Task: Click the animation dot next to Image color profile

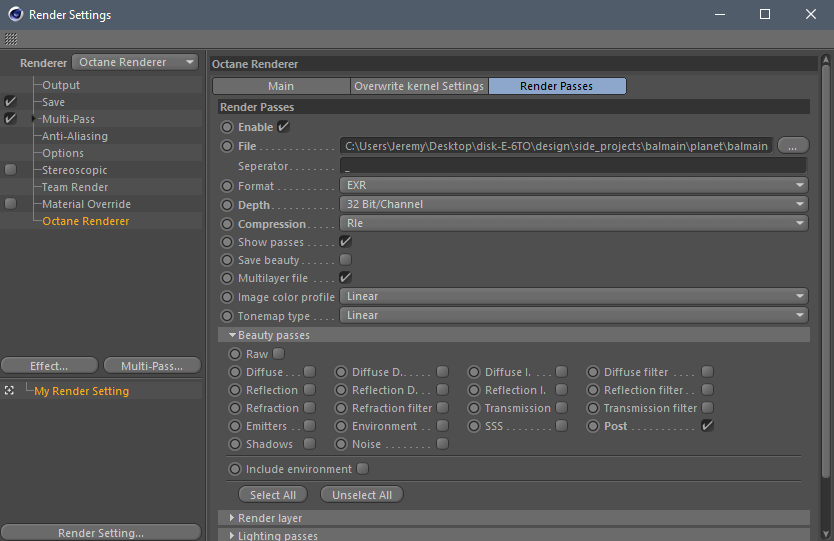Action: click(227, 297)
